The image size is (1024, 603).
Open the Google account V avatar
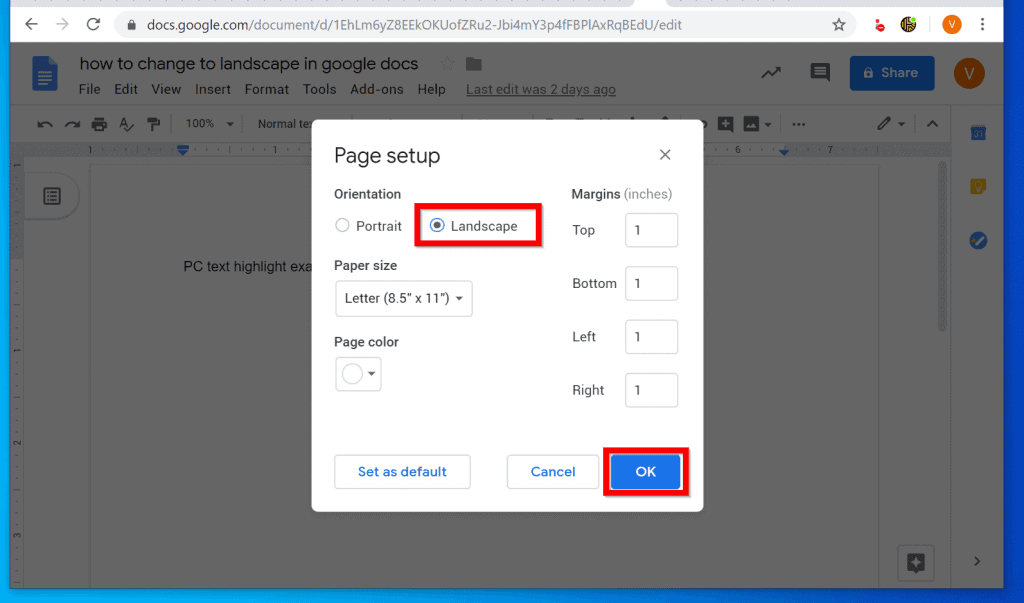point(968,73)
